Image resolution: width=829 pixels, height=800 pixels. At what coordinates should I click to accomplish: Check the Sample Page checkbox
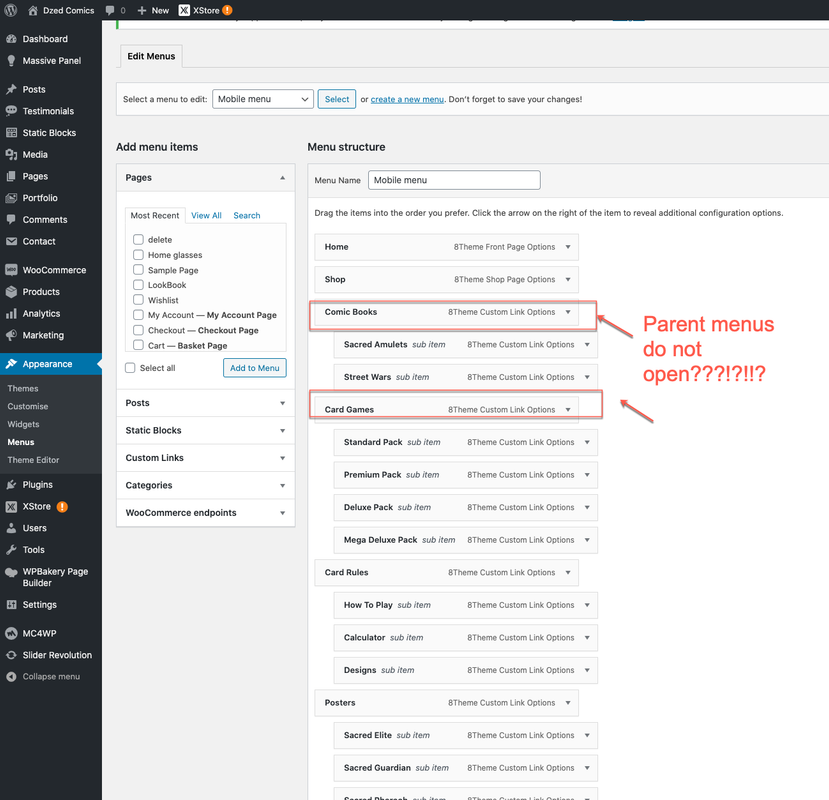(x=139, y=270)
